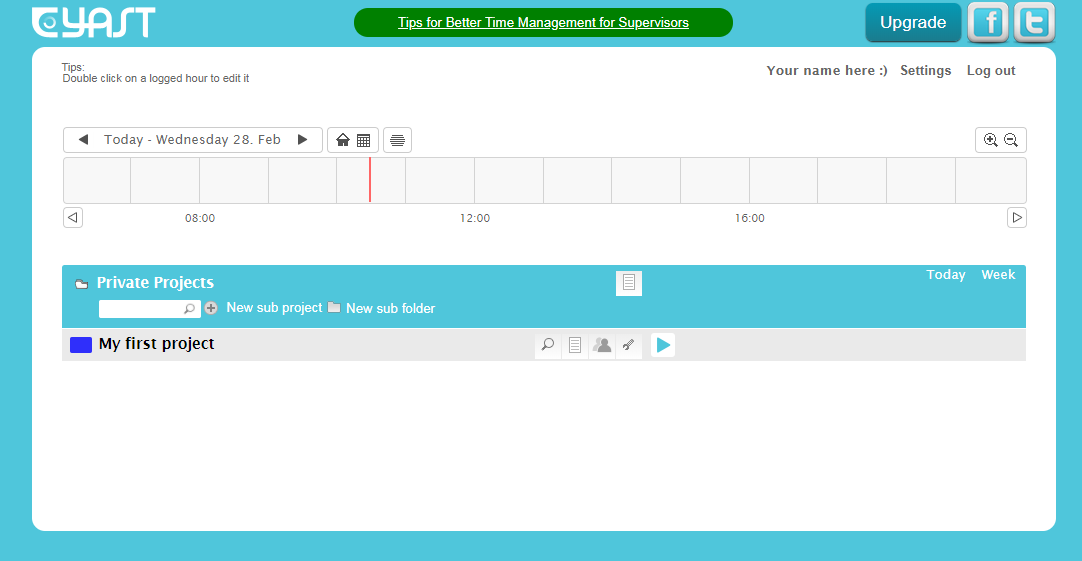Jump to today using home icon
This screenshot has width=1082, height=561.
click(x=343, y=140)
